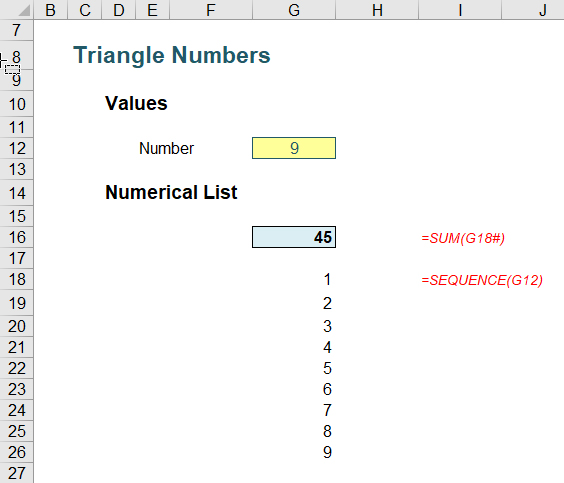Viewport: 564px width, 483px height.
Task: Click the Numerical List heading
Action: 171,192
